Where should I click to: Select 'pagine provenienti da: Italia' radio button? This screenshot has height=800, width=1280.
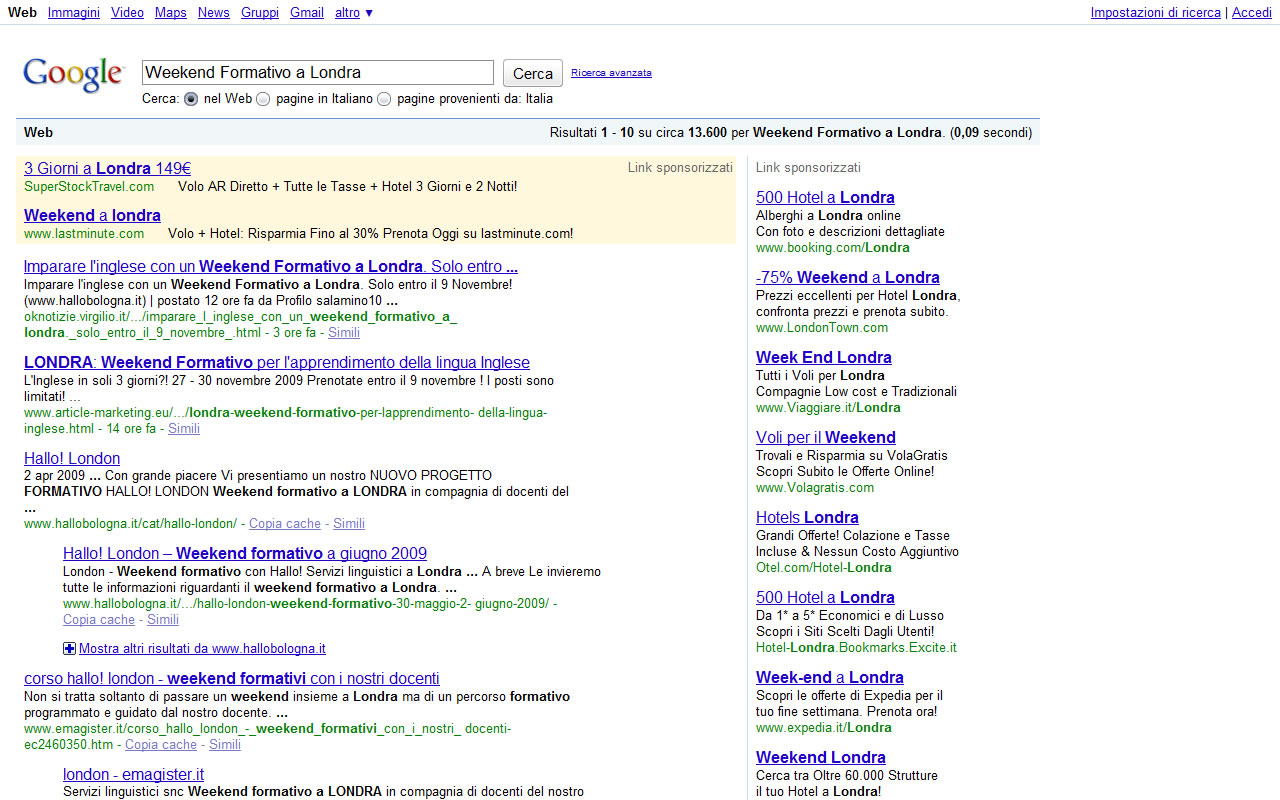point(384,99)
